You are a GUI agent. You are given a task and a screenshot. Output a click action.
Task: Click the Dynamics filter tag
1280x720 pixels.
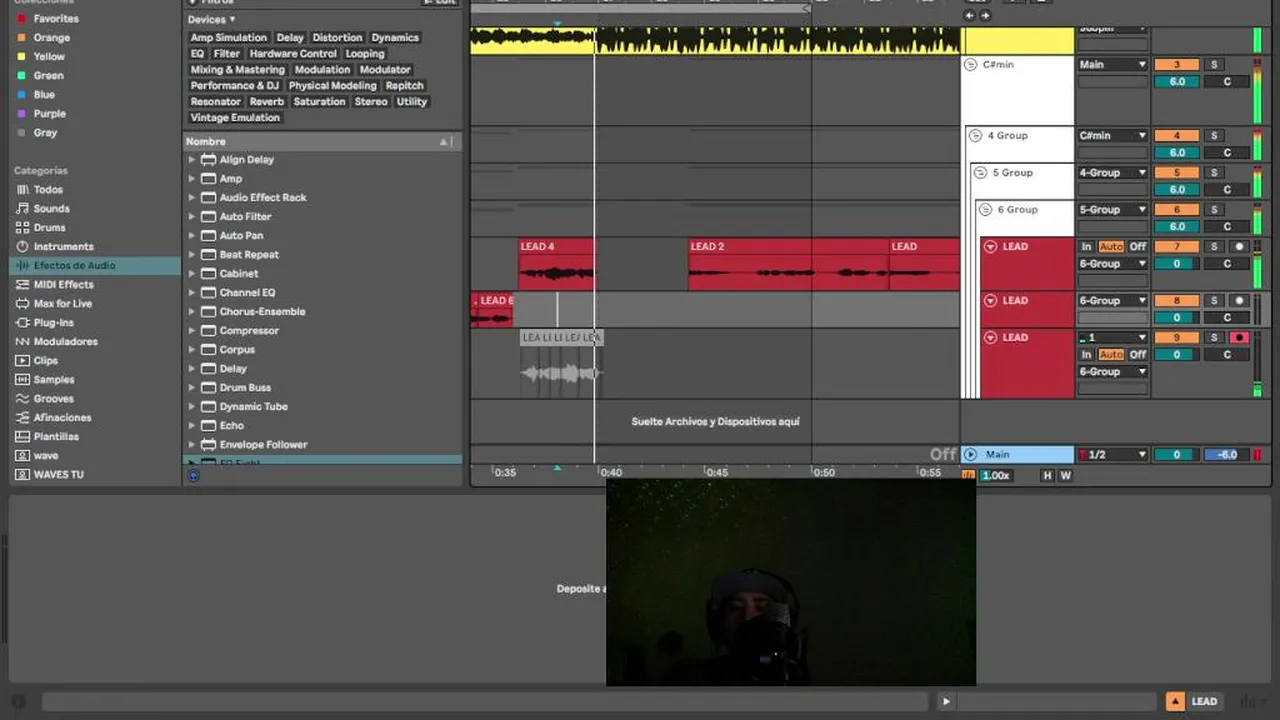click(395, 38)
